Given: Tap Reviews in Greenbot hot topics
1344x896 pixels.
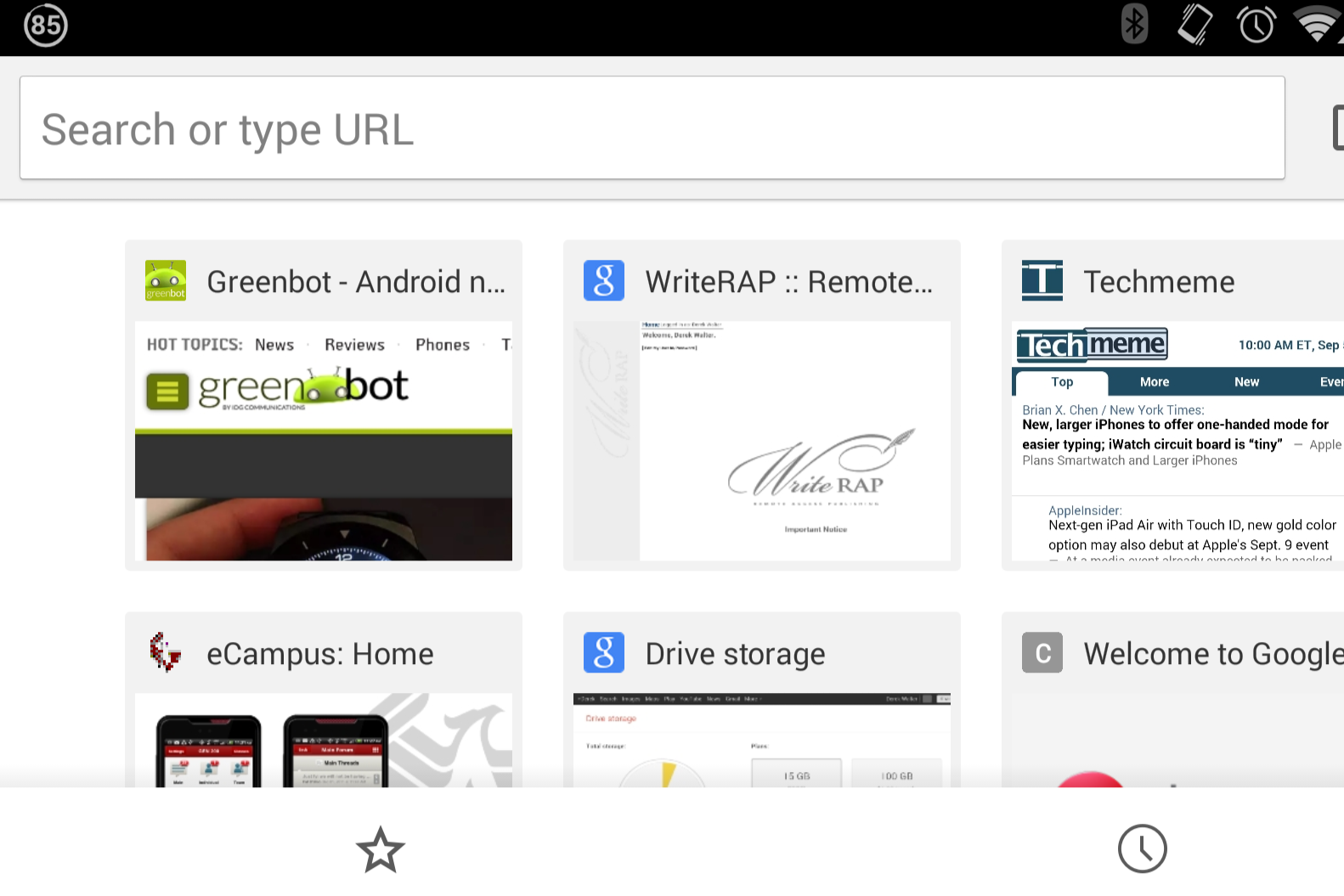Looking at the screenshot, I should pos(354,345).
